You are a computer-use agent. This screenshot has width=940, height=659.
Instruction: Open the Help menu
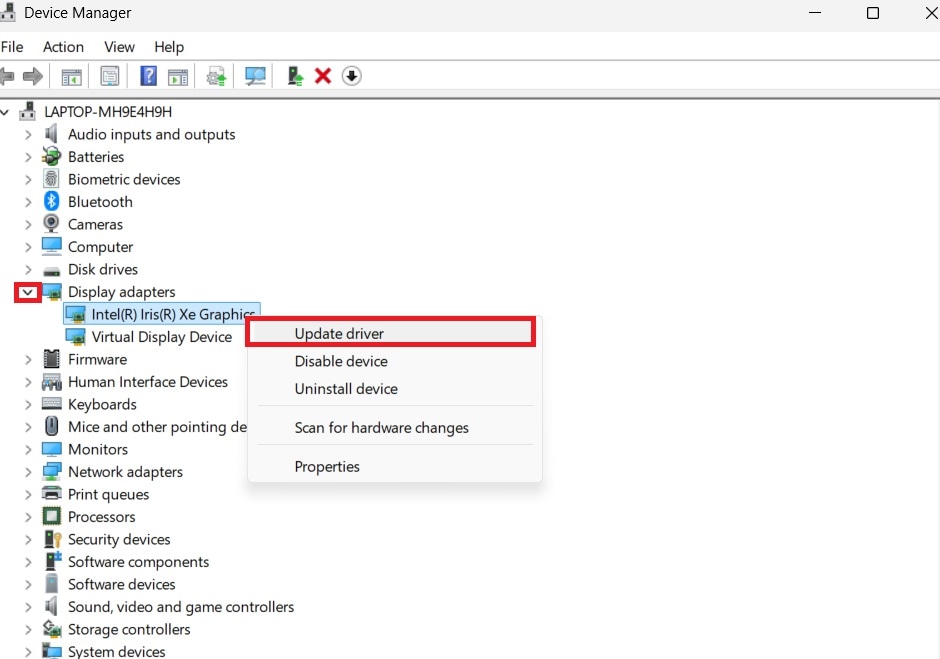pyautogui.click(x=169, y=47)
